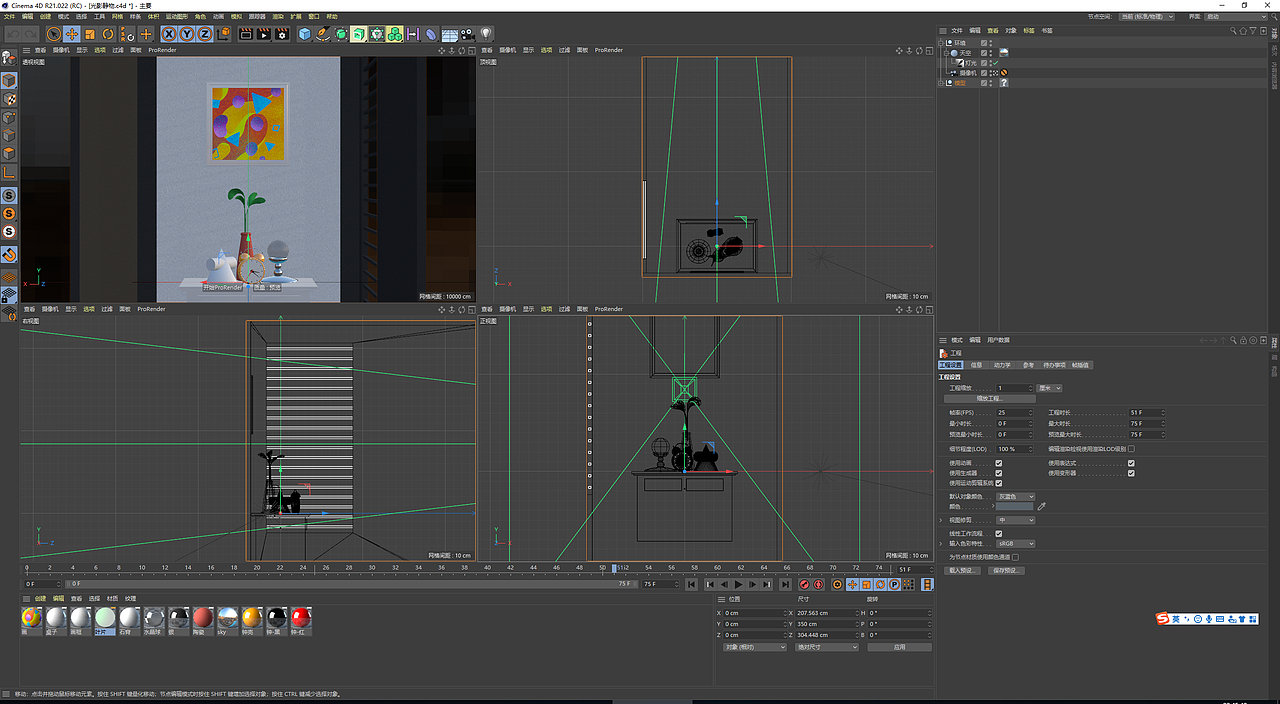Image resolution: width=1280 pixels, height=704 pixels.
Task: Switch to the 信息 tab in attributes
Action: pyautogui.click(x=977, y=365)
